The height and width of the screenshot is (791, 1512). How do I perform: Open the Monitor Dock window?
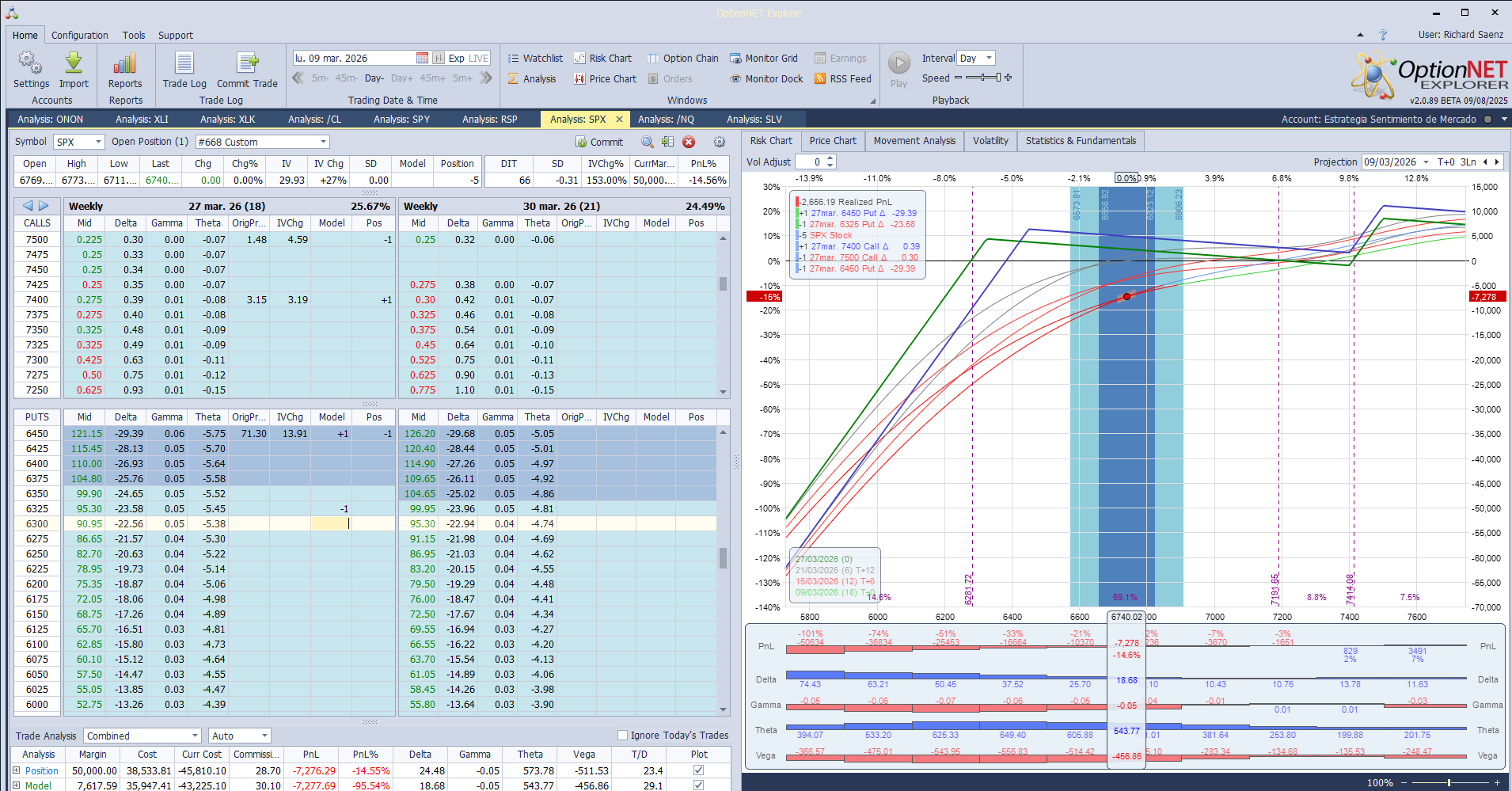tap(766, 78)
